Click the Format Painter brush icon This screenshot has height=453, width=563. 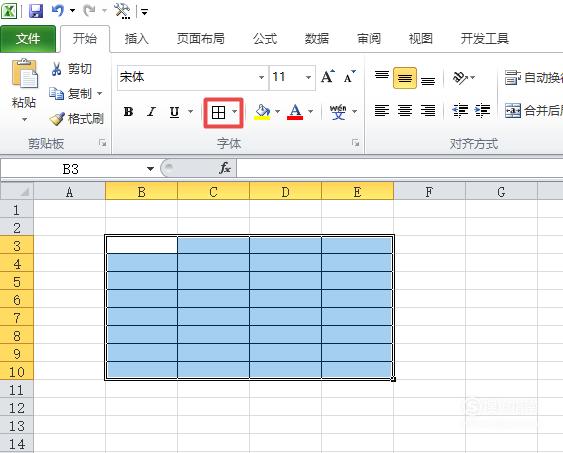coord(57,119)
